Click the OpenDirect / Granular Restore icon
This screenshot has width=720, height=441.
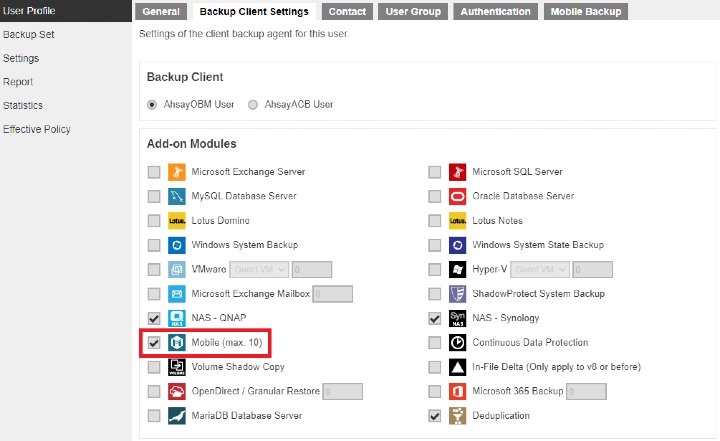click(x=177, y=391)
